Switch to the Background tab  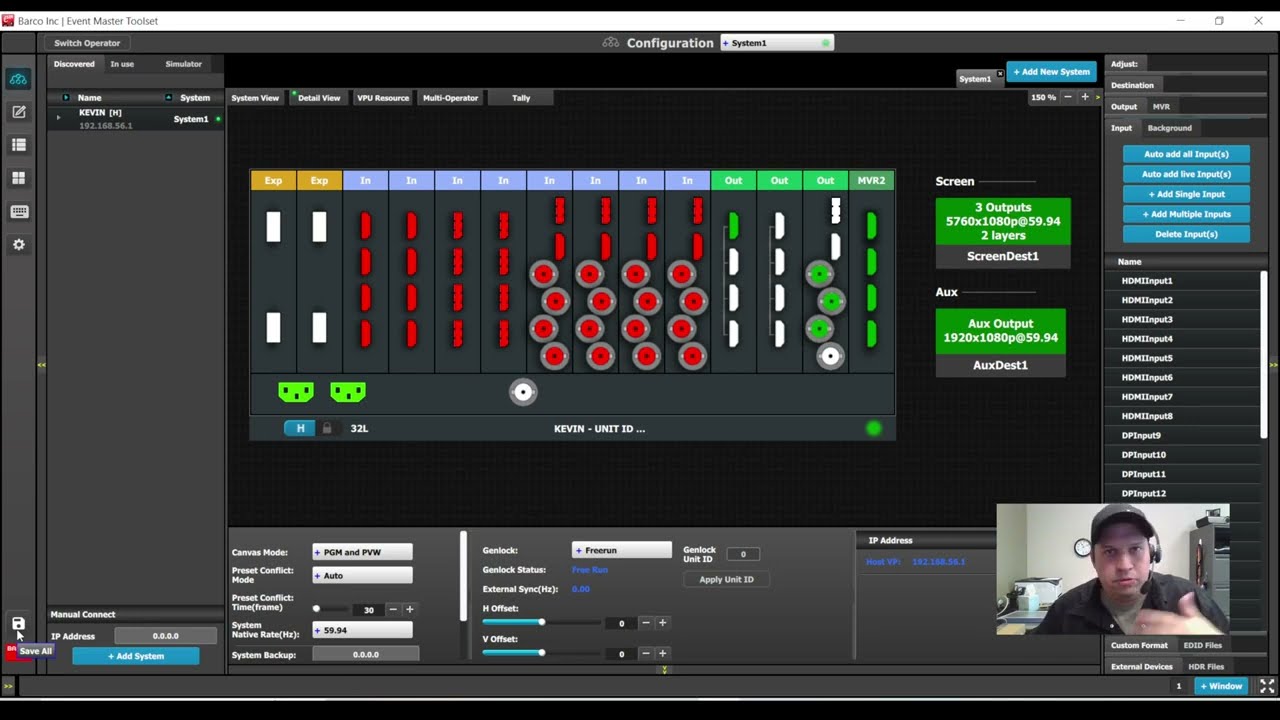coord(1169,128)
